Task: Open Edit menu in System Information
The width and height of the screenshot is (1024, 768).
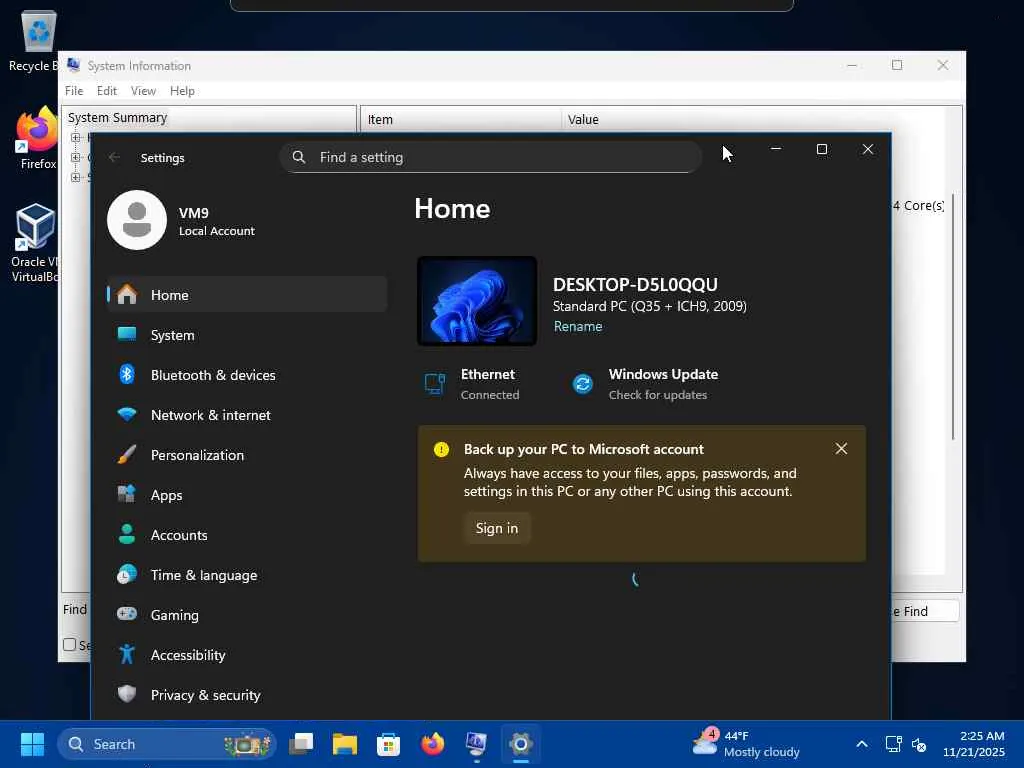Action: click(106, 91)
